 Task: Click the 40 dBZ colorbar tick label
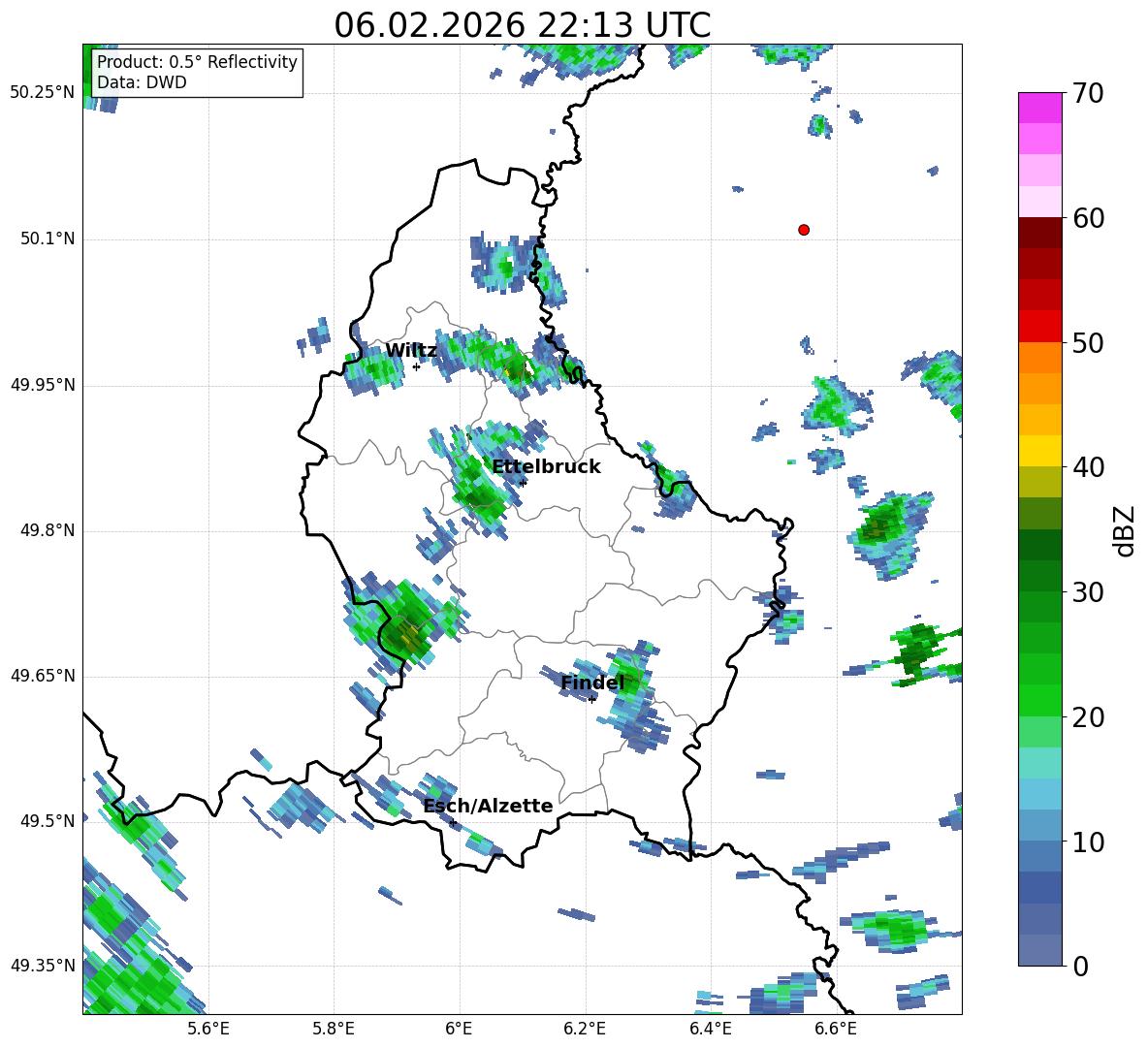(1088, 467)
